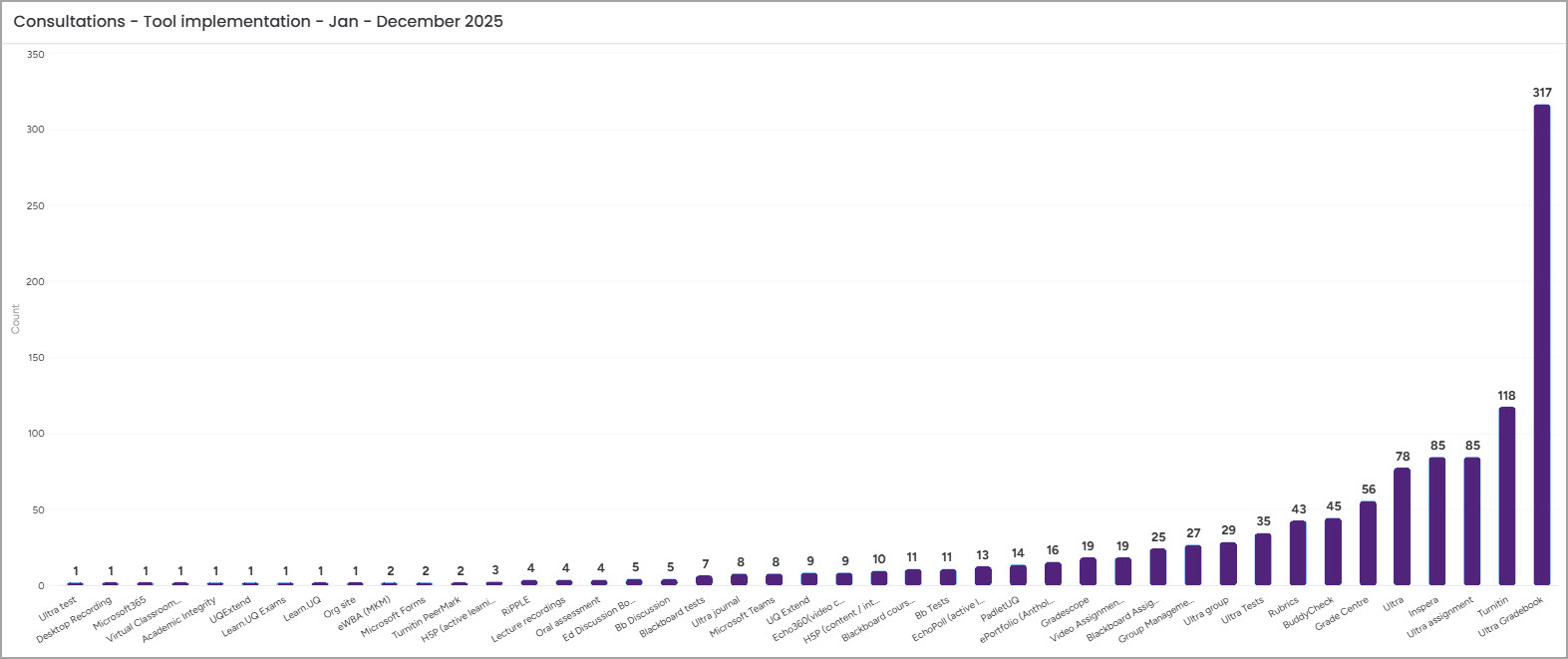The image size is (1568, 659).
Task: Click the Rubrics bar showing 43
Action: coord(1298,552)
